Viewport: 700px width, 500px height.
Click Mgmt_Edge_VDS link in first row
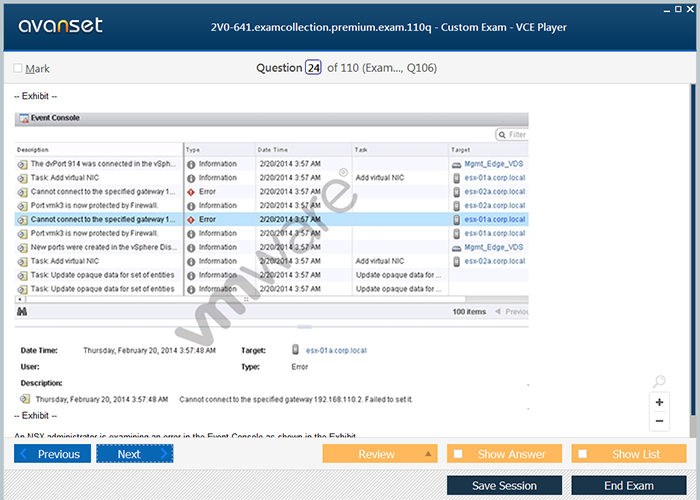[493, 164]
